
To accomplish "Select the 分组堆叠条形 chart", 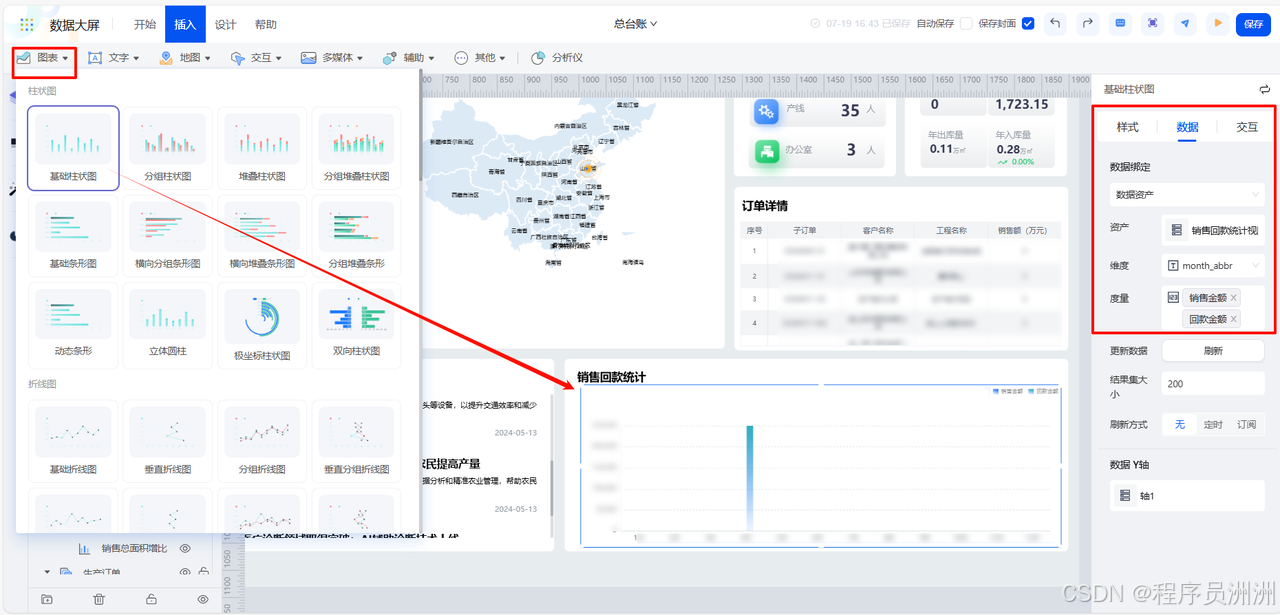I will coord(356,236).
